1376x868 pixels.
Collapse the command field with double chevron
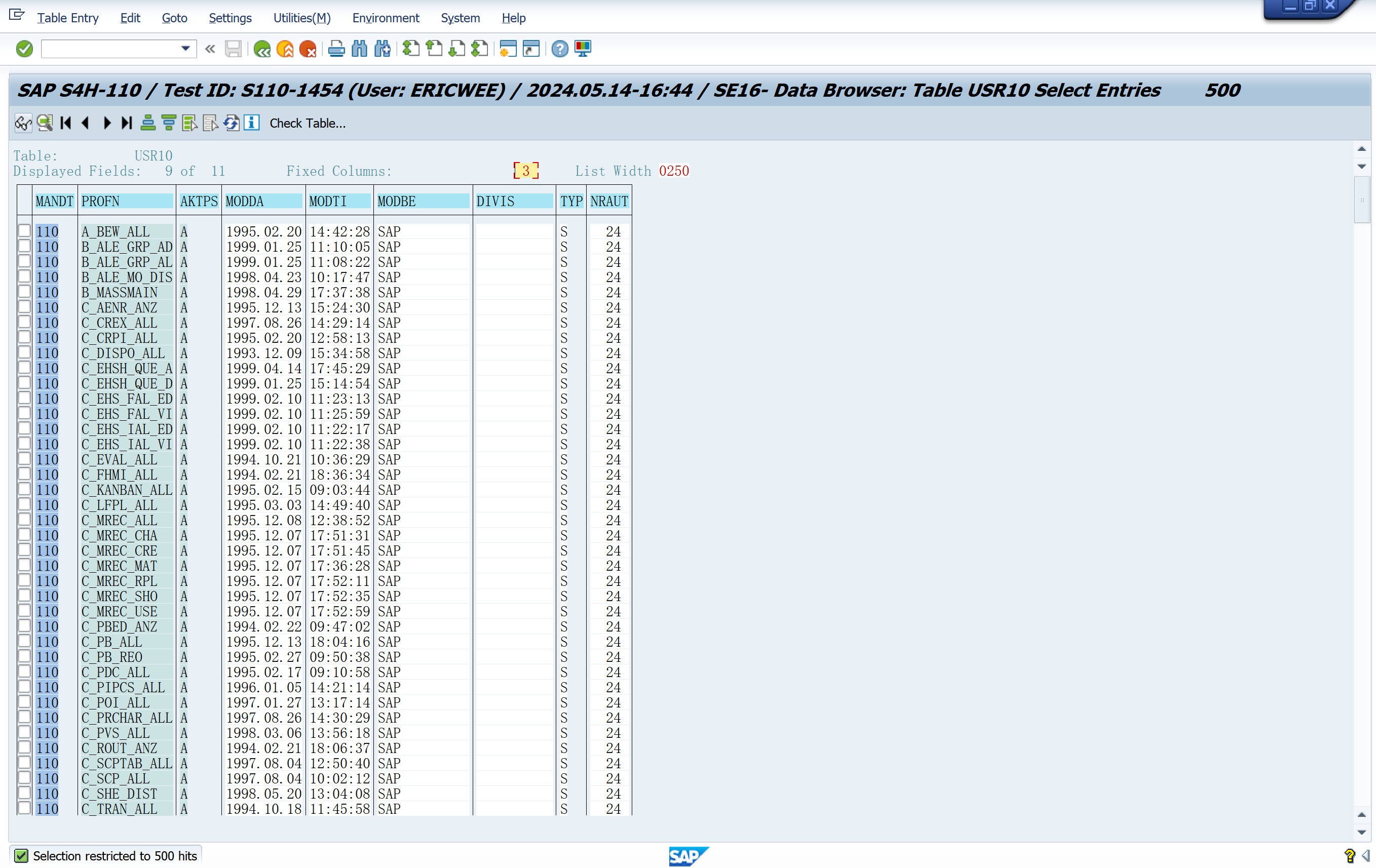pos(210,49)
